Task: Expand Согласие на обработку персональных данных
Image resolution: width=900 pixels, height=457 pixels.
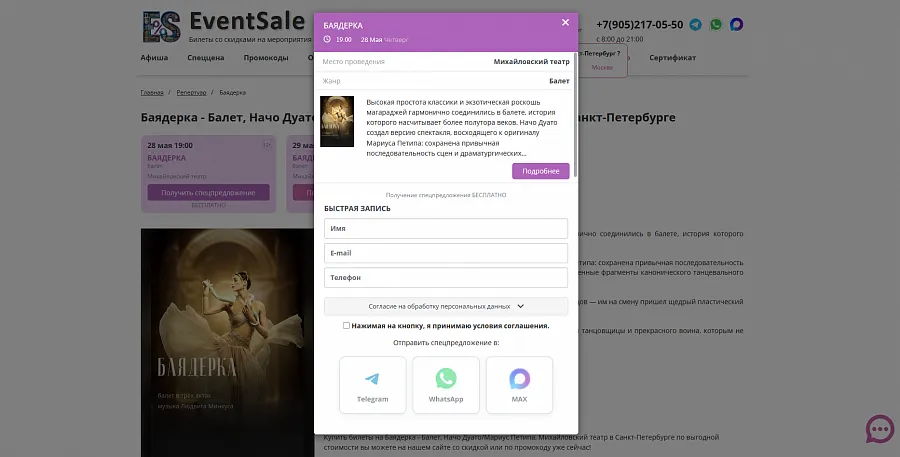Action: tap(446, 306)
